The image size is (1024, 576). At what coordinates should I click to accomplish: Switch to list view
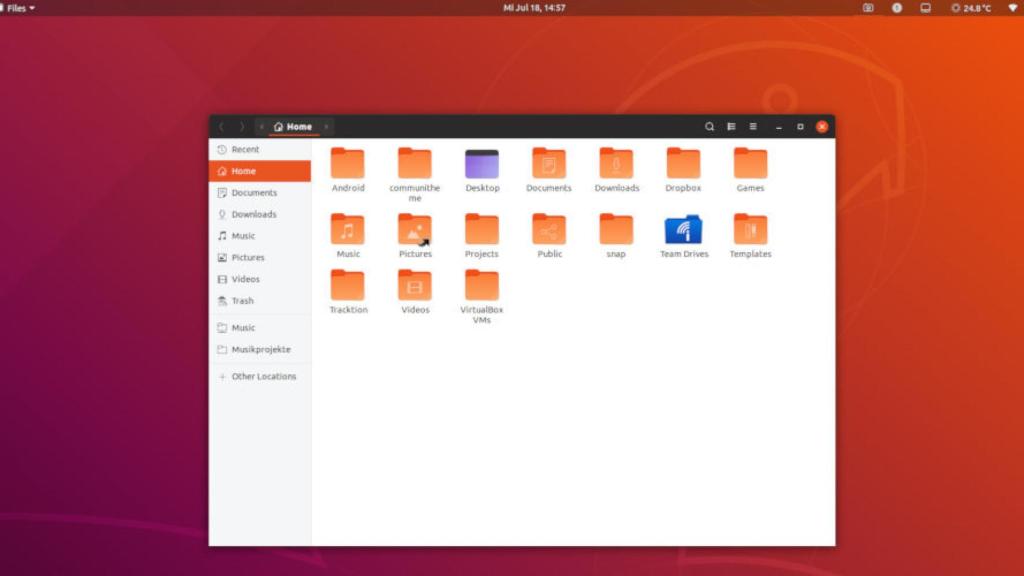pos(731,127)
